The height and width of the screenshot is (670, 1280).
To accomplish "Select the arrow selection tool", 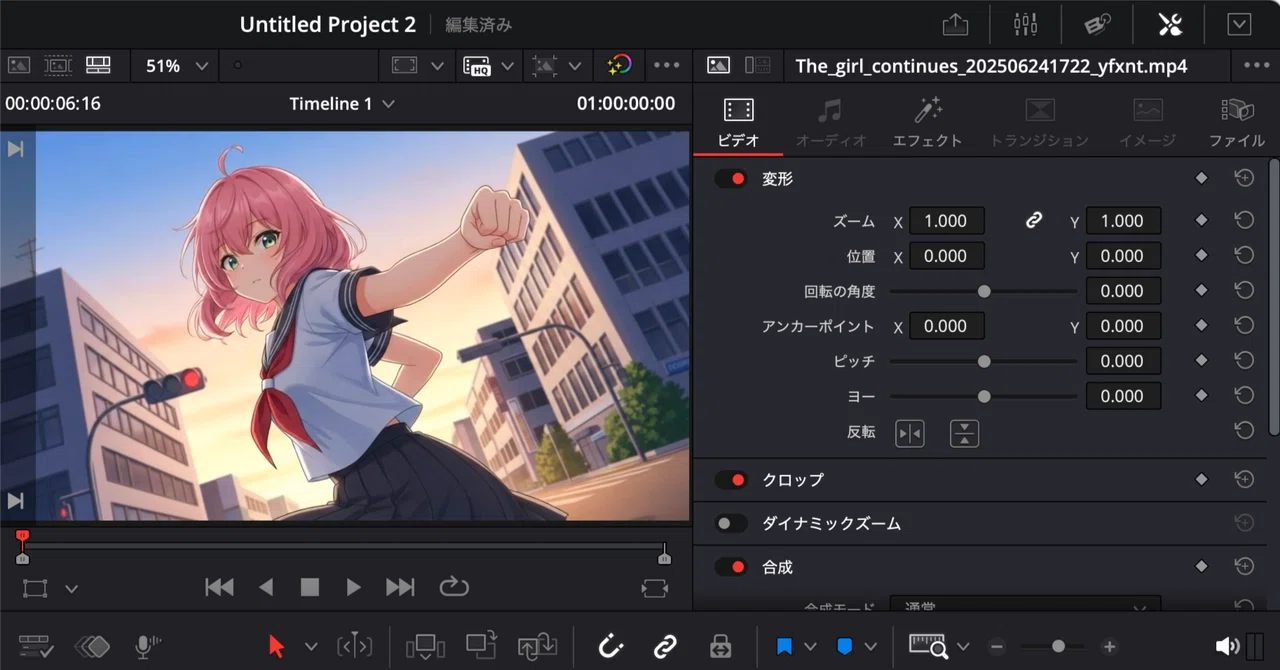I will point(277,647).
